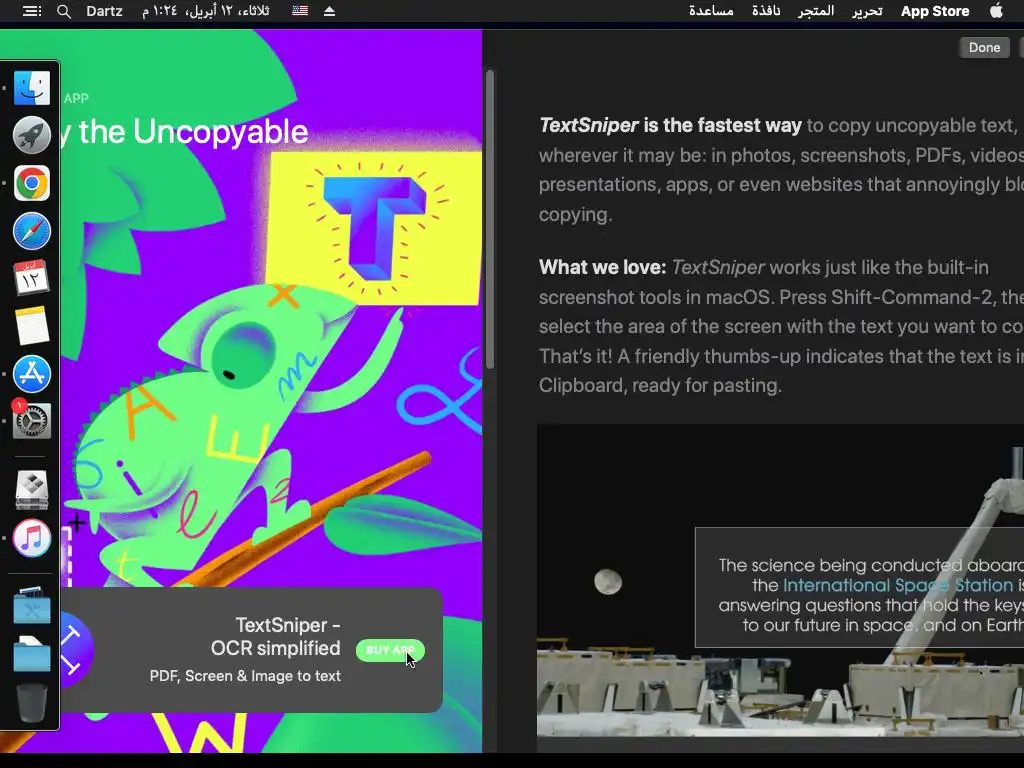Launch iTunes music icon in Dock

click(x=31, y=538)
